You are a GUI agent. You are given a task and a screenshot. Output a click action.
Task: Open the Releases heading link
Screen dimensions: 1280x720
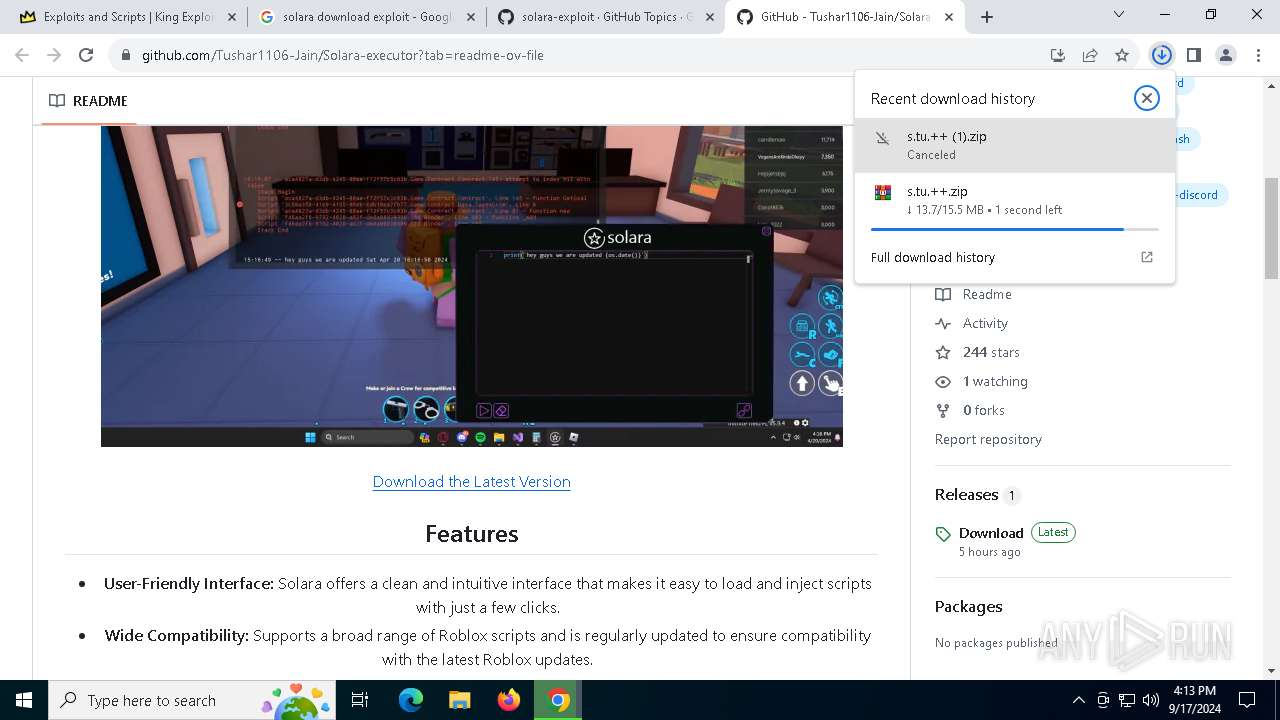coord(966,495)
